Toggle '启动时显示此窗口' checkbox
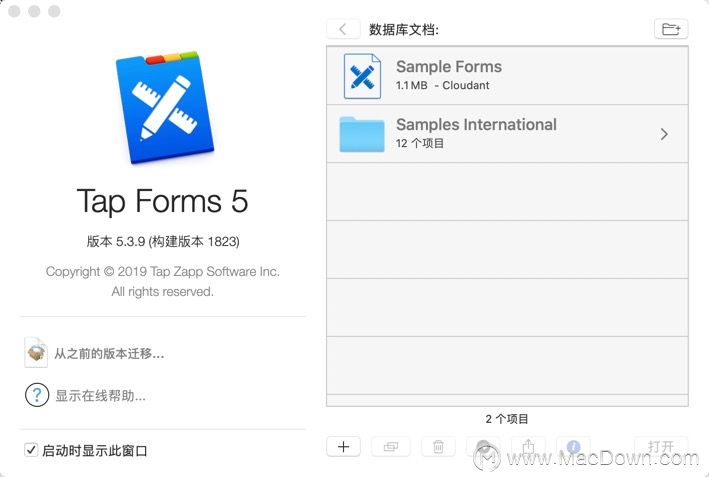 click(x=31, y=450)
